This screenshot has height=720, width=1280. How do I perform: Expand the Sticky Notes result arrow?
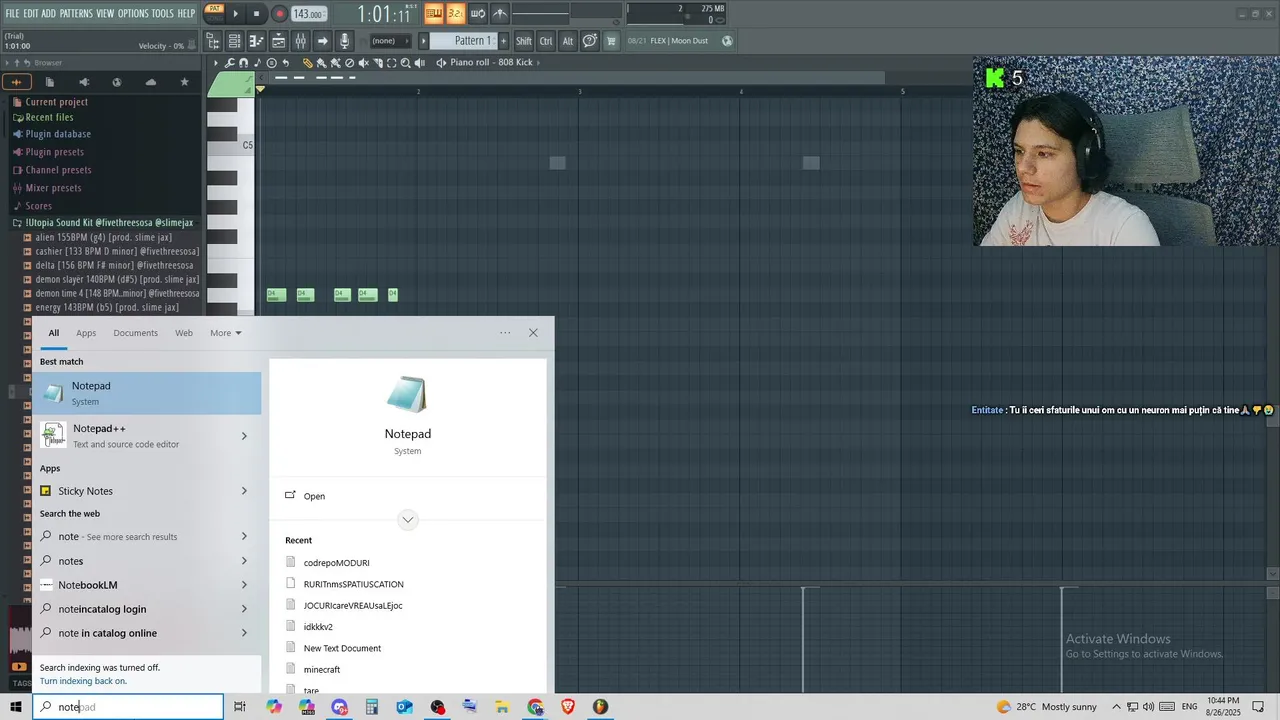coord(244,491)
